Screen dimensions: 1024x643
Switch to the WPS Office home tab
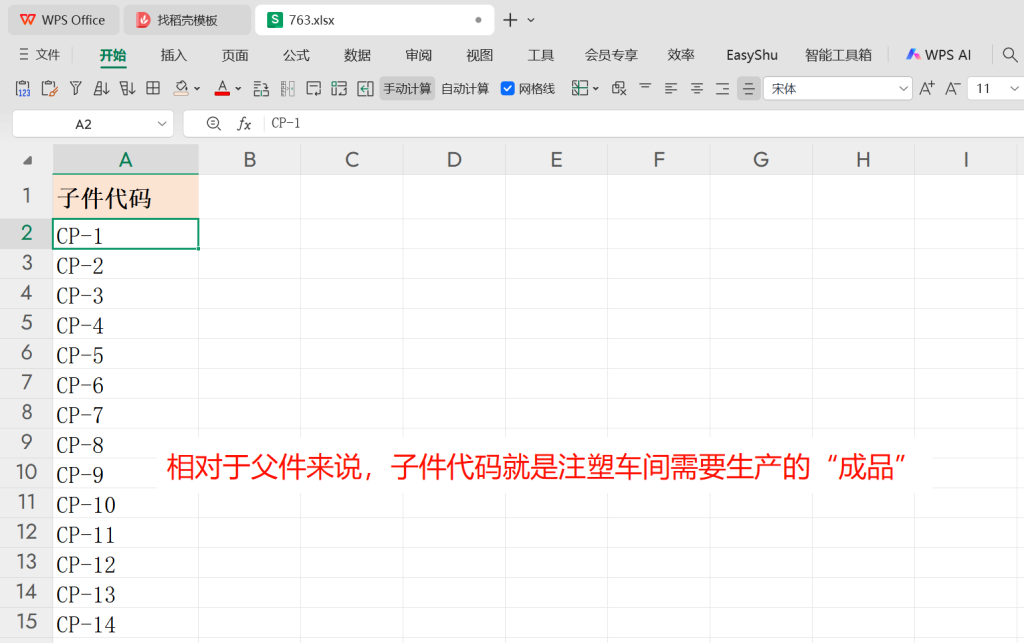[x=63, y=20]
